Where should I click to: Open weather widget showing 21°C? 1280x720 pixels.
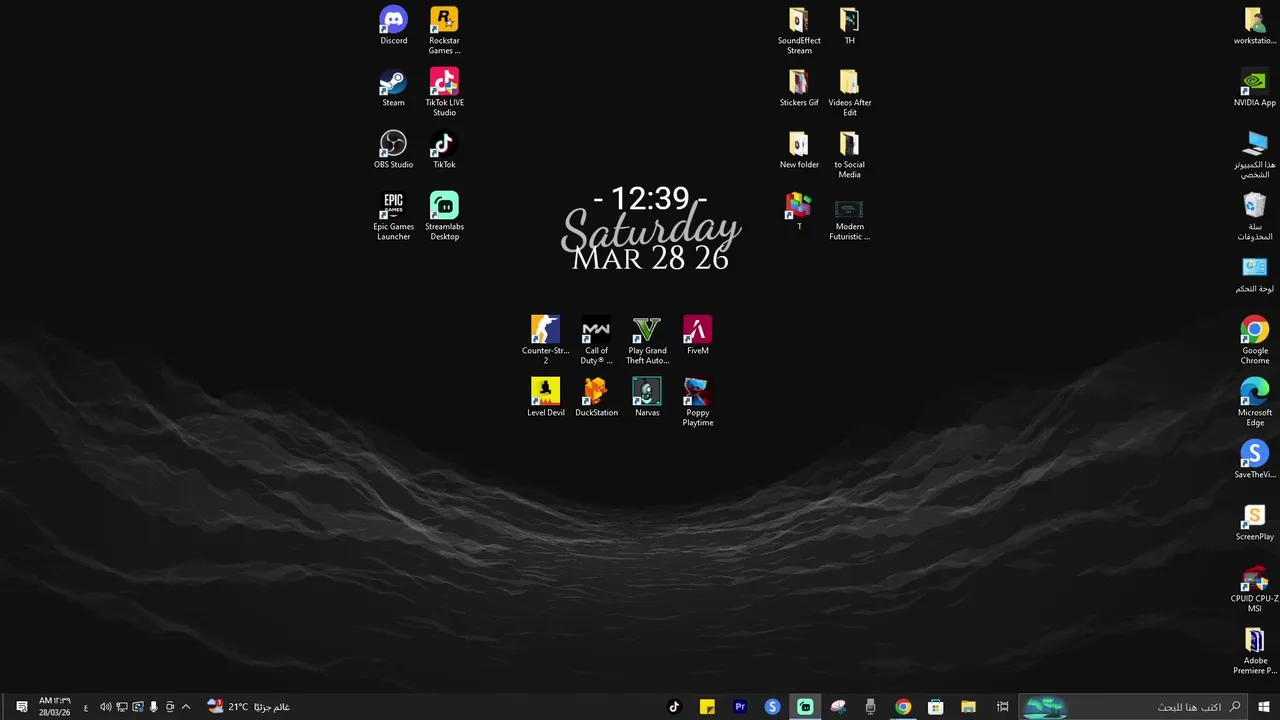[x=248, y=707]
